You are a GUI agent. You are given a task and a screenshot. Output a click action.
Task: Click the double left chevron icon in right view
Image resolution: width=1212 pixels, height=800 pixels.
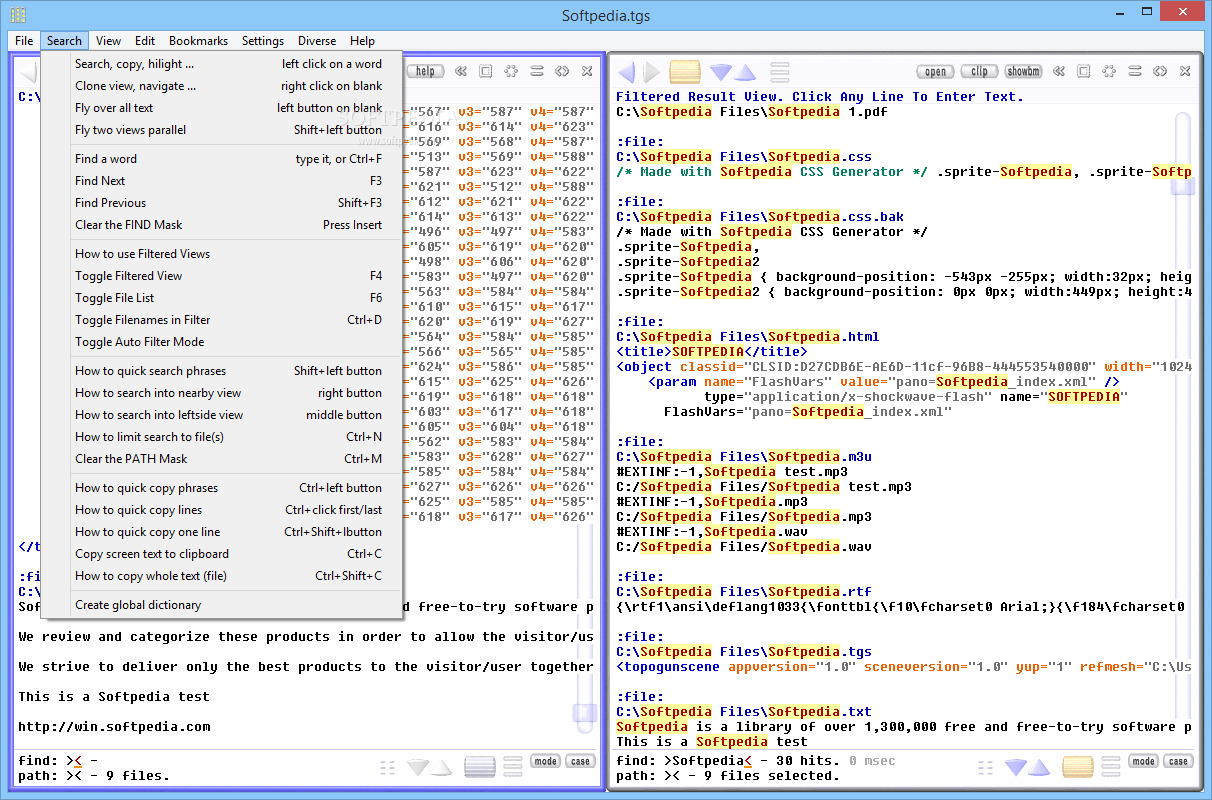(x=1058, y=72)
